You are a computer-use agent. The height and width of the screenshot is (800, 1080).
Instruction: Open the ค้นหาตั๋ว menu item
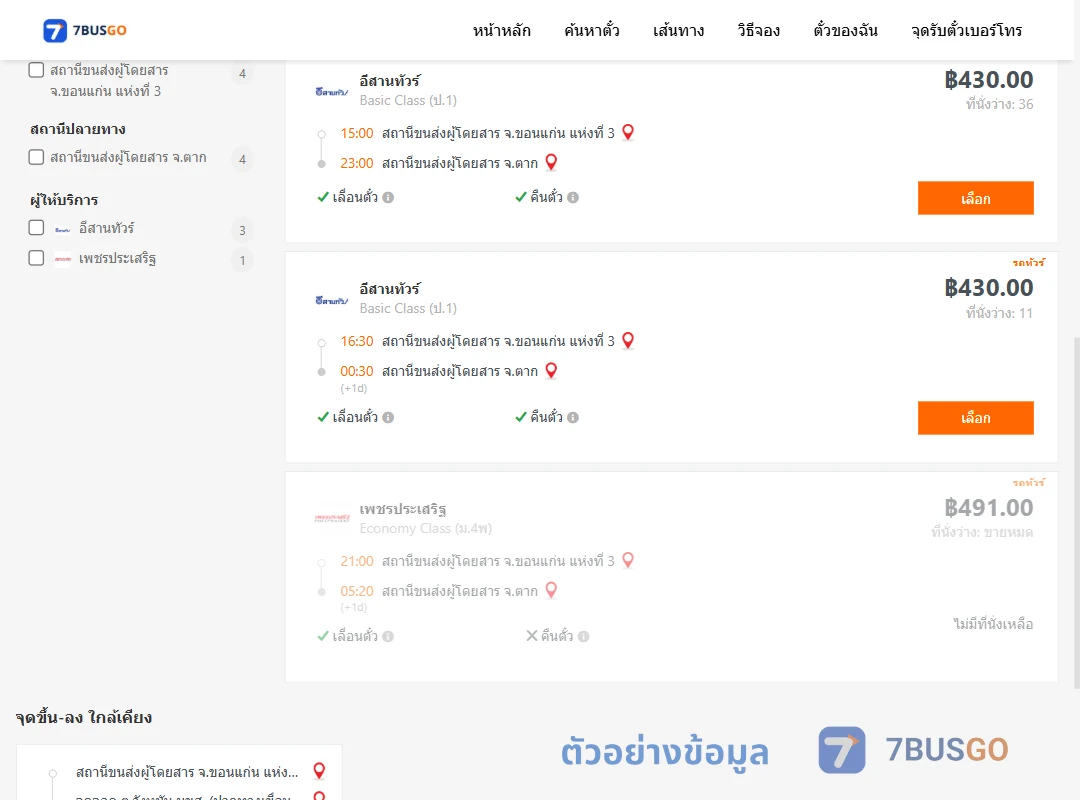(x=592, y=30)
